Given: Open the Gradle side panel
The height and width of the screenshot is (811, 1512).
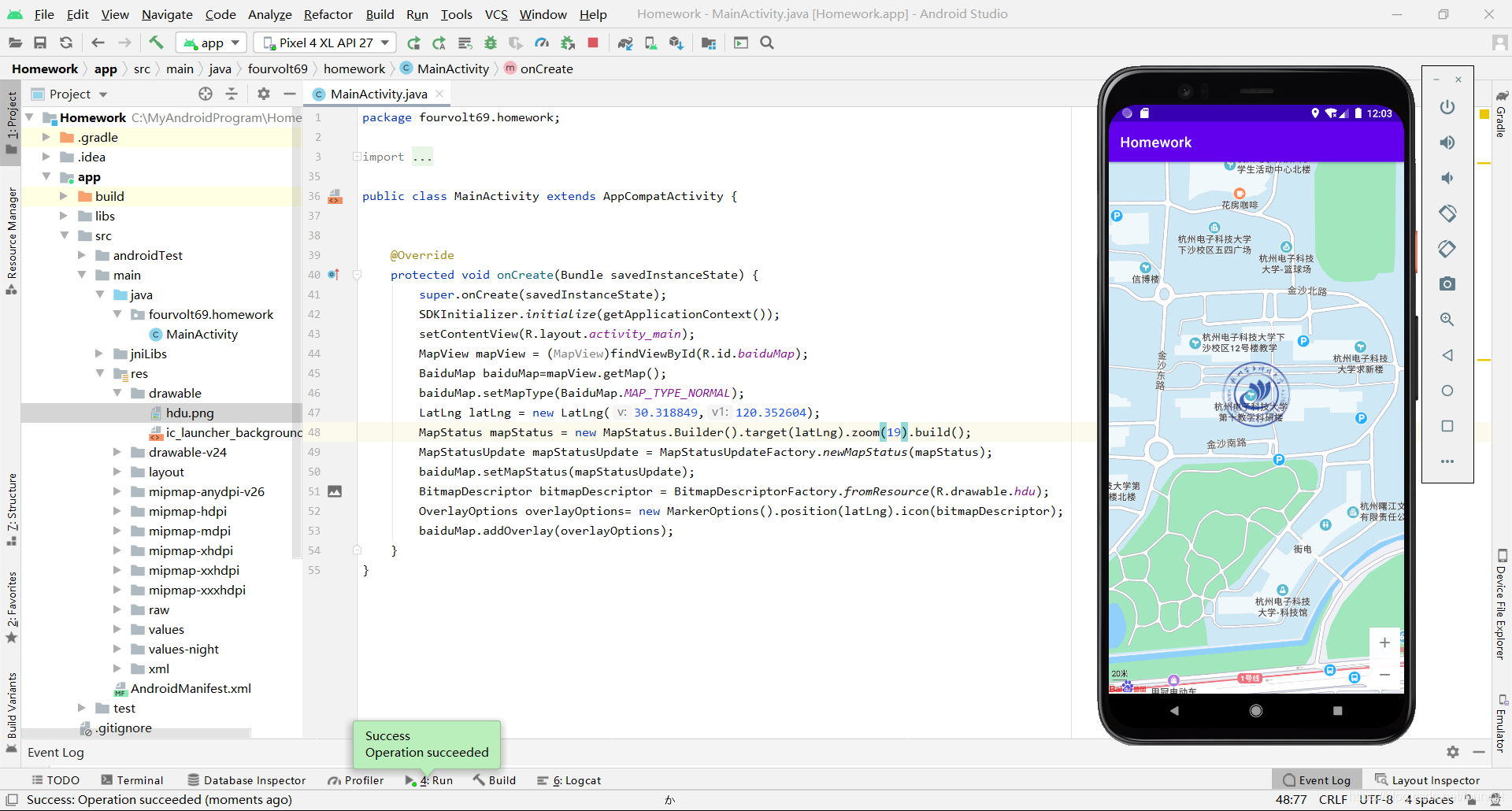Looking at the screenshot, I should pyautogui.click(x=1501, y=114).
